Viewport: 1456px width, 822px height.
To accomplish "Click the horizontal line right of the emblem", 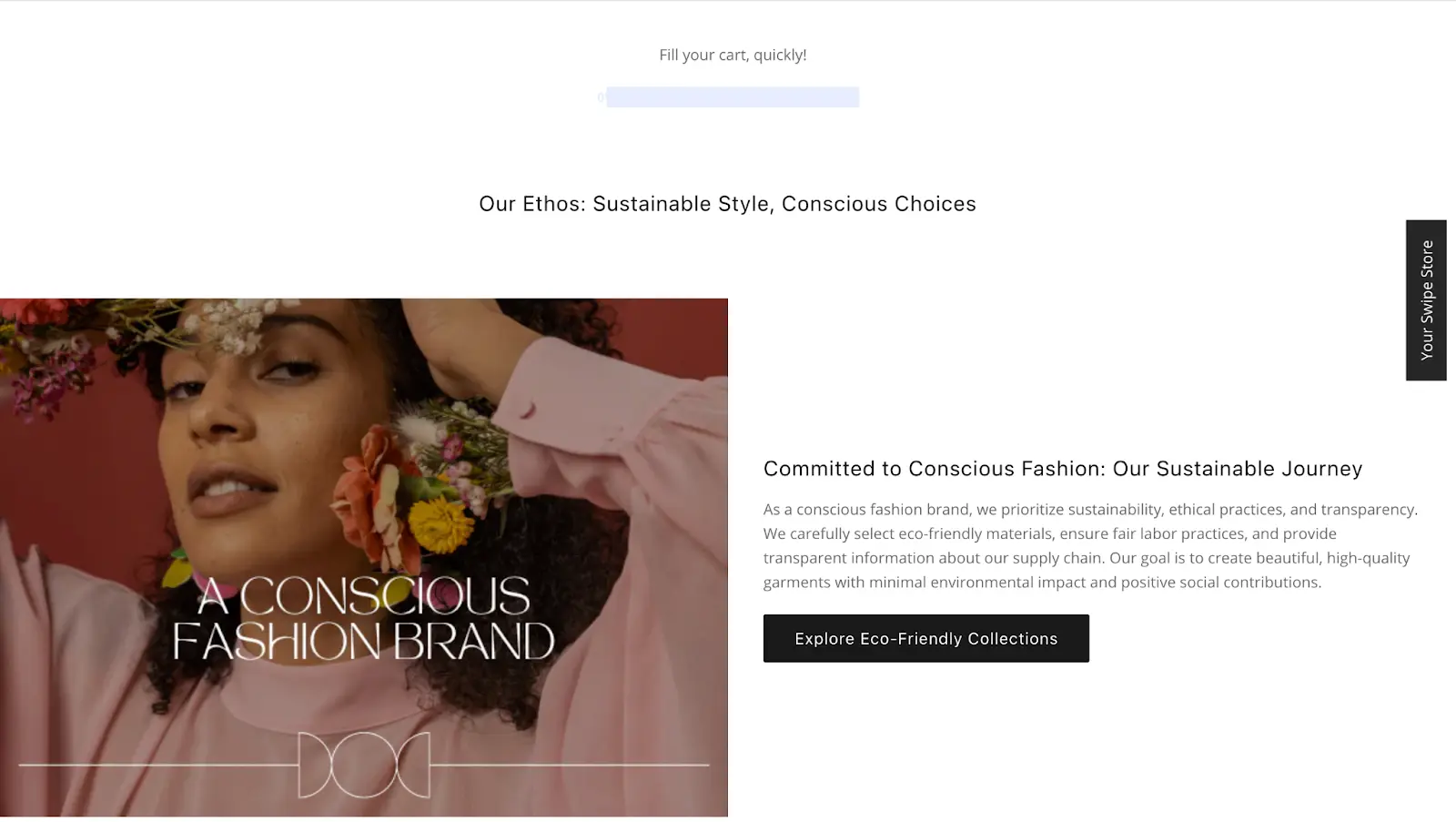I will (570, 765).
